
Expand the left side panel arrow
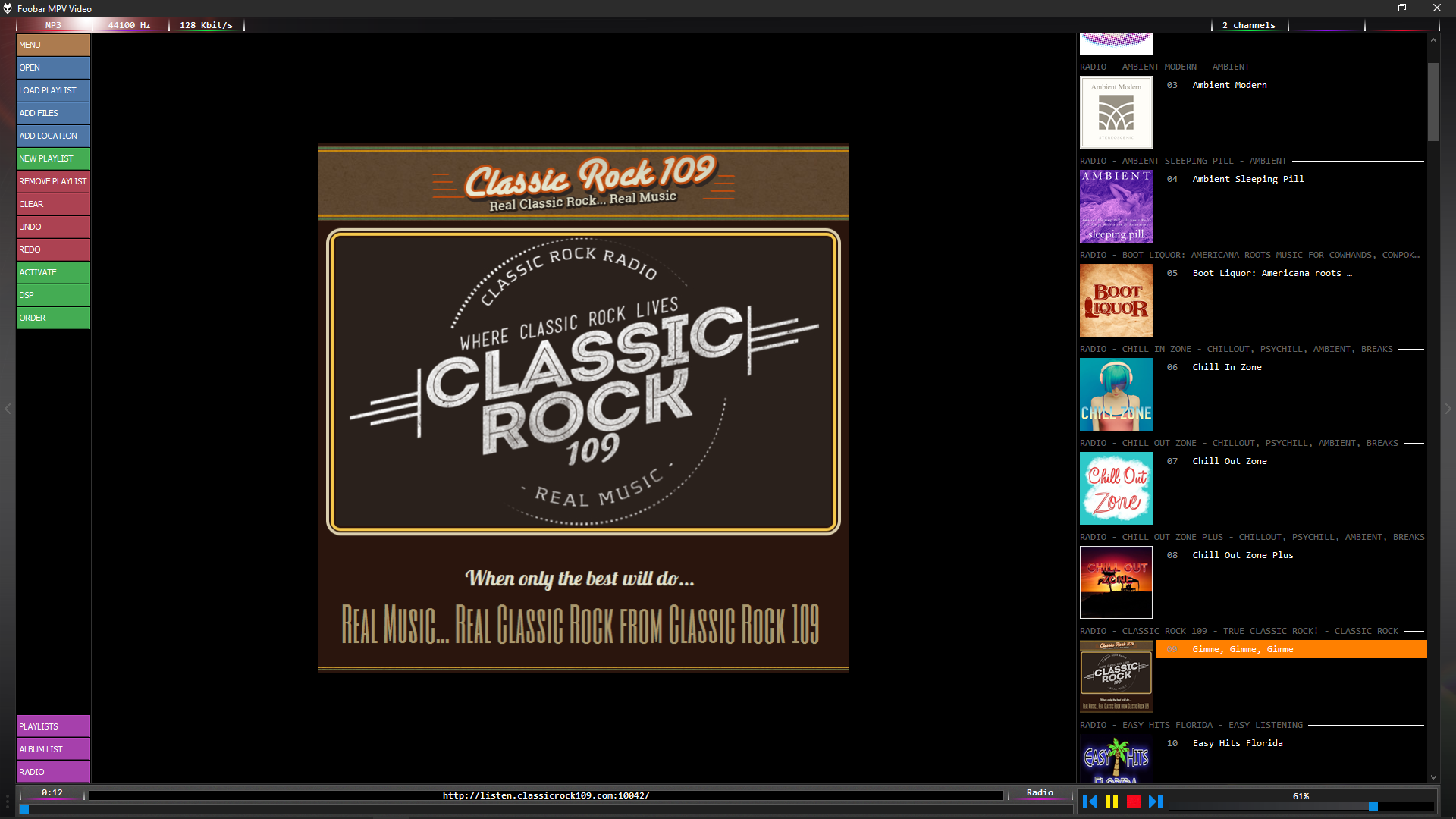coord(8,409)
